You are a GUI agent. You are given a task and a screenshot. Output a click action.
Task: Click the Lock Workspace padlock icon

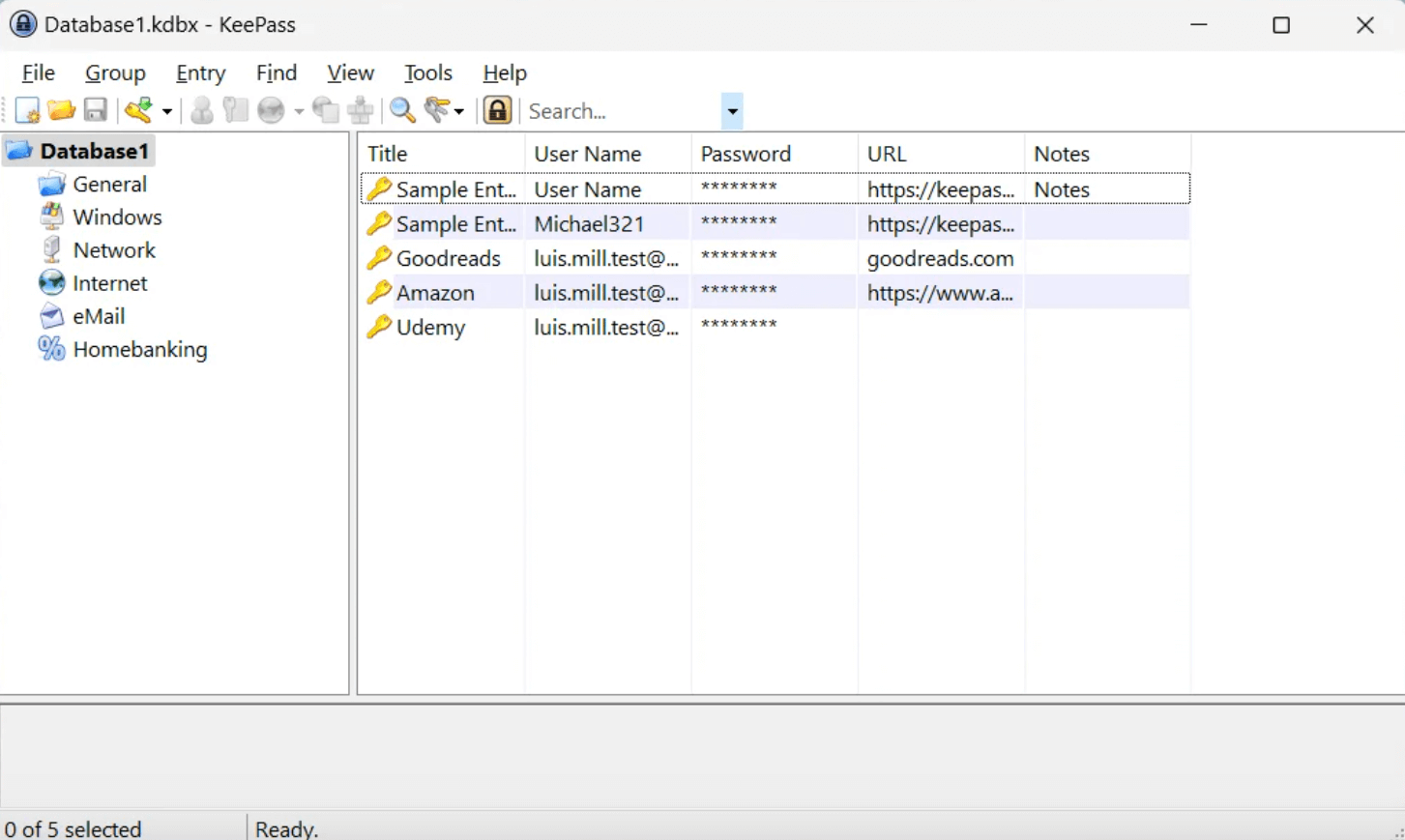(497, 111)
